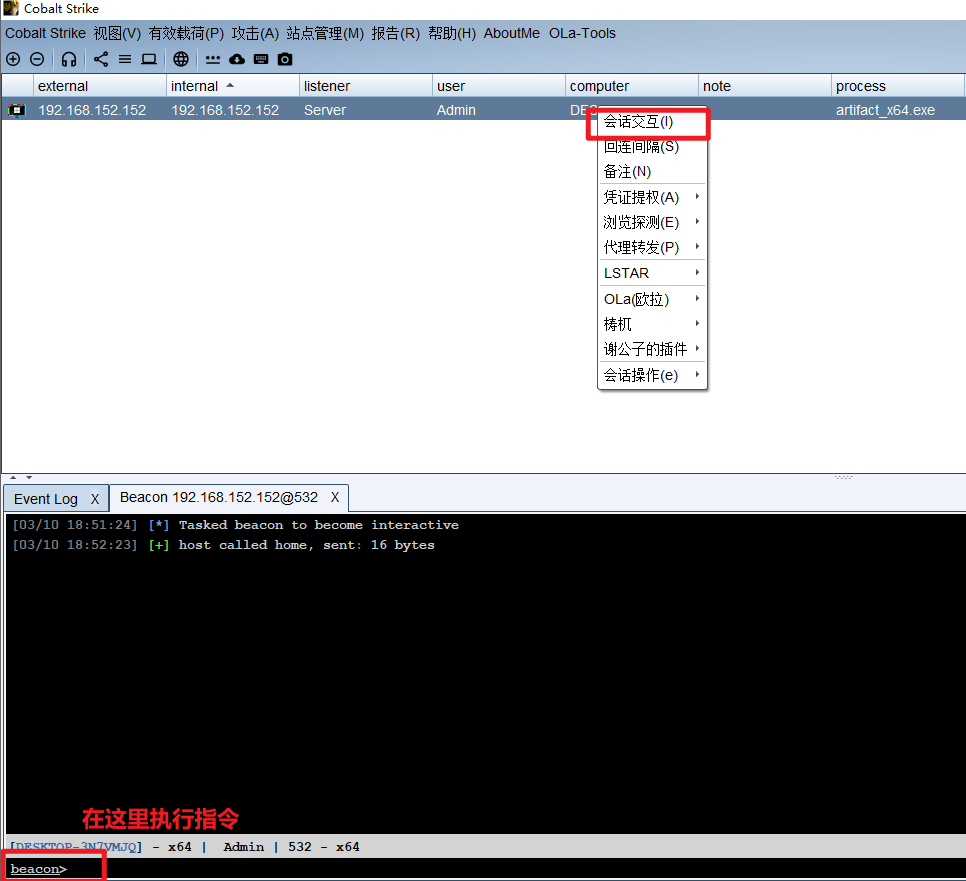
Task: Open keystrokes keyboard icon
Action: (x=261, y=59)
